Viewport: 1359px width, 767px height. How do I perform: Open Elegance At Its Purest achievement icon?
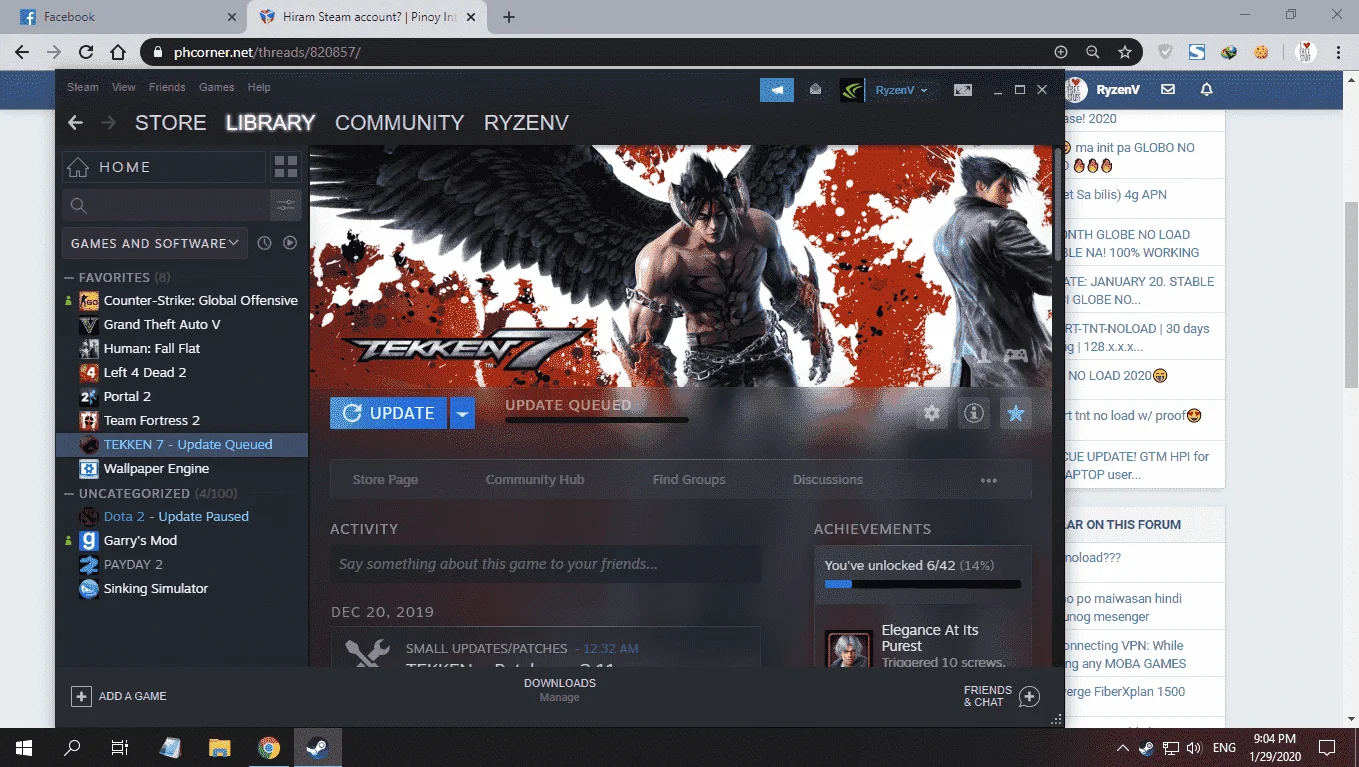(x=848, y=649)
